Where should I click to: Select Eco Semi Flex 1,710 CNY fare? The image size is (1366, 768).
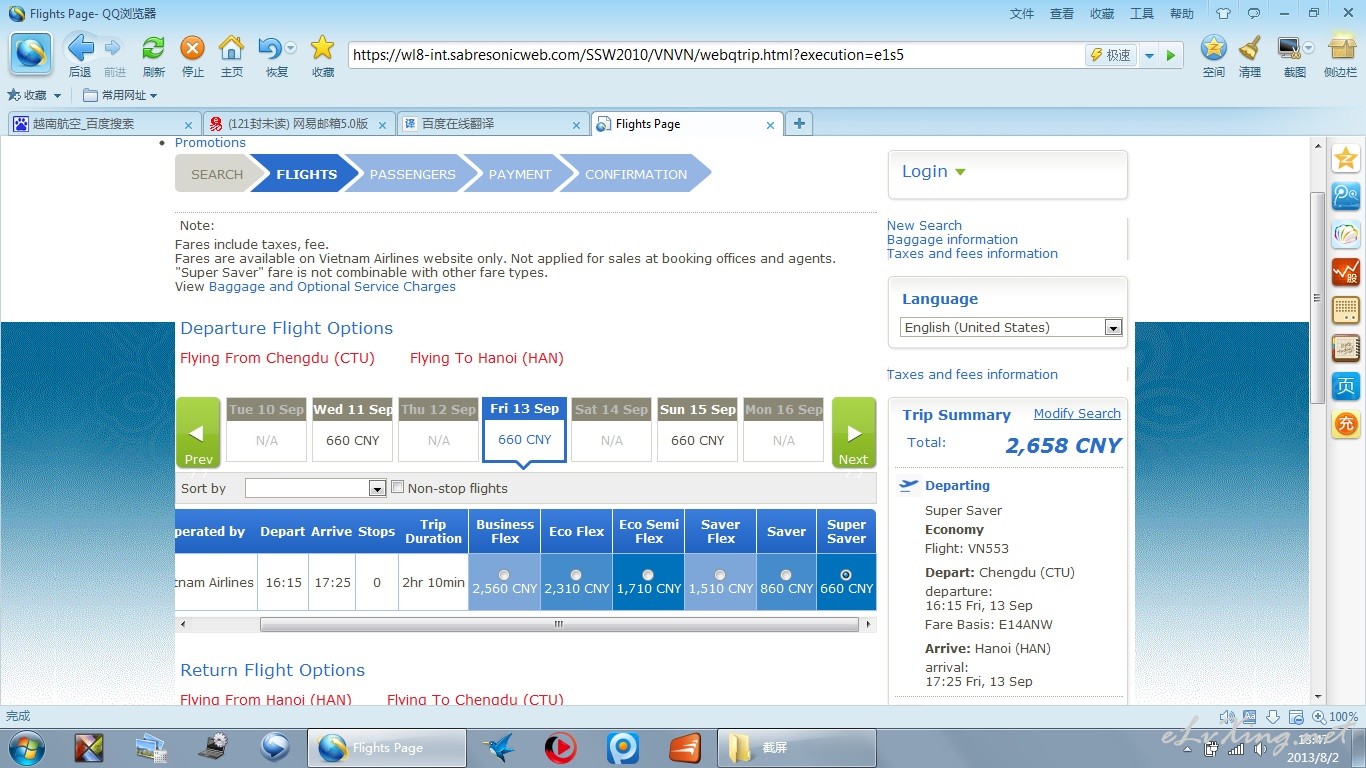click(x=648, y=575)
